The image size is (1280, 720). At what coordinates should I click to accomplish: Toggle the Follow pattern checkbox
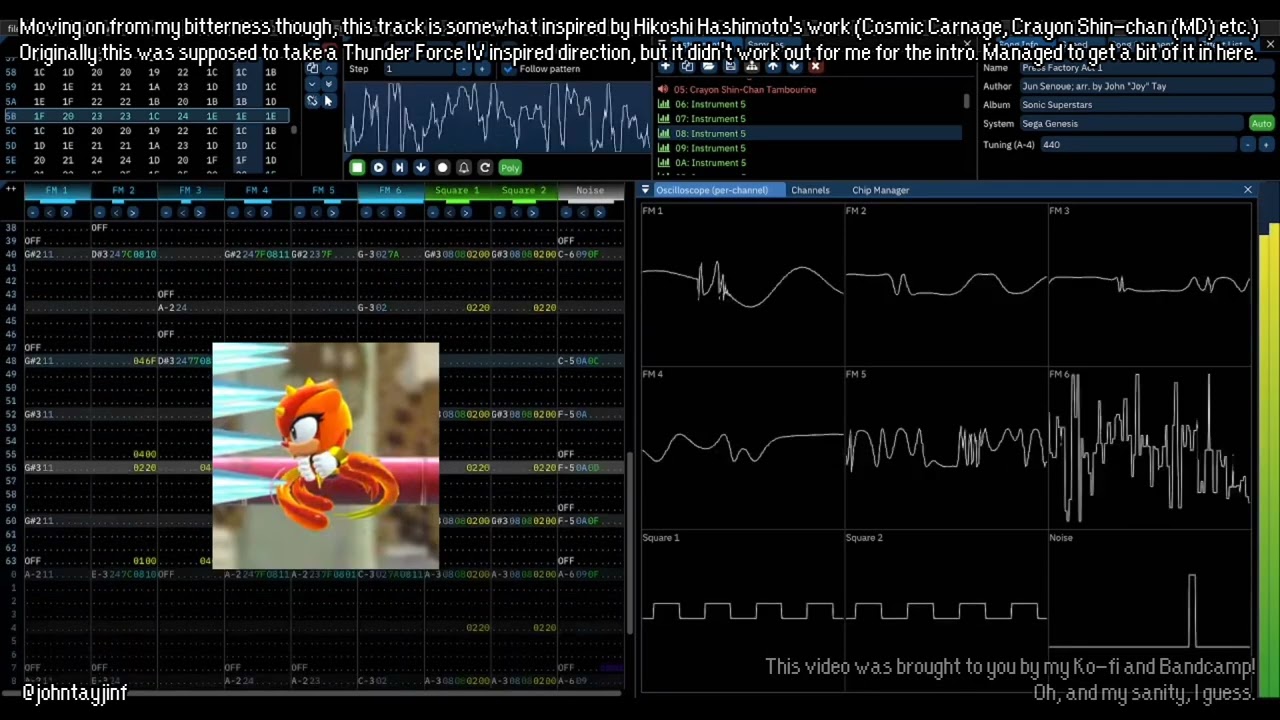[508, 69]
